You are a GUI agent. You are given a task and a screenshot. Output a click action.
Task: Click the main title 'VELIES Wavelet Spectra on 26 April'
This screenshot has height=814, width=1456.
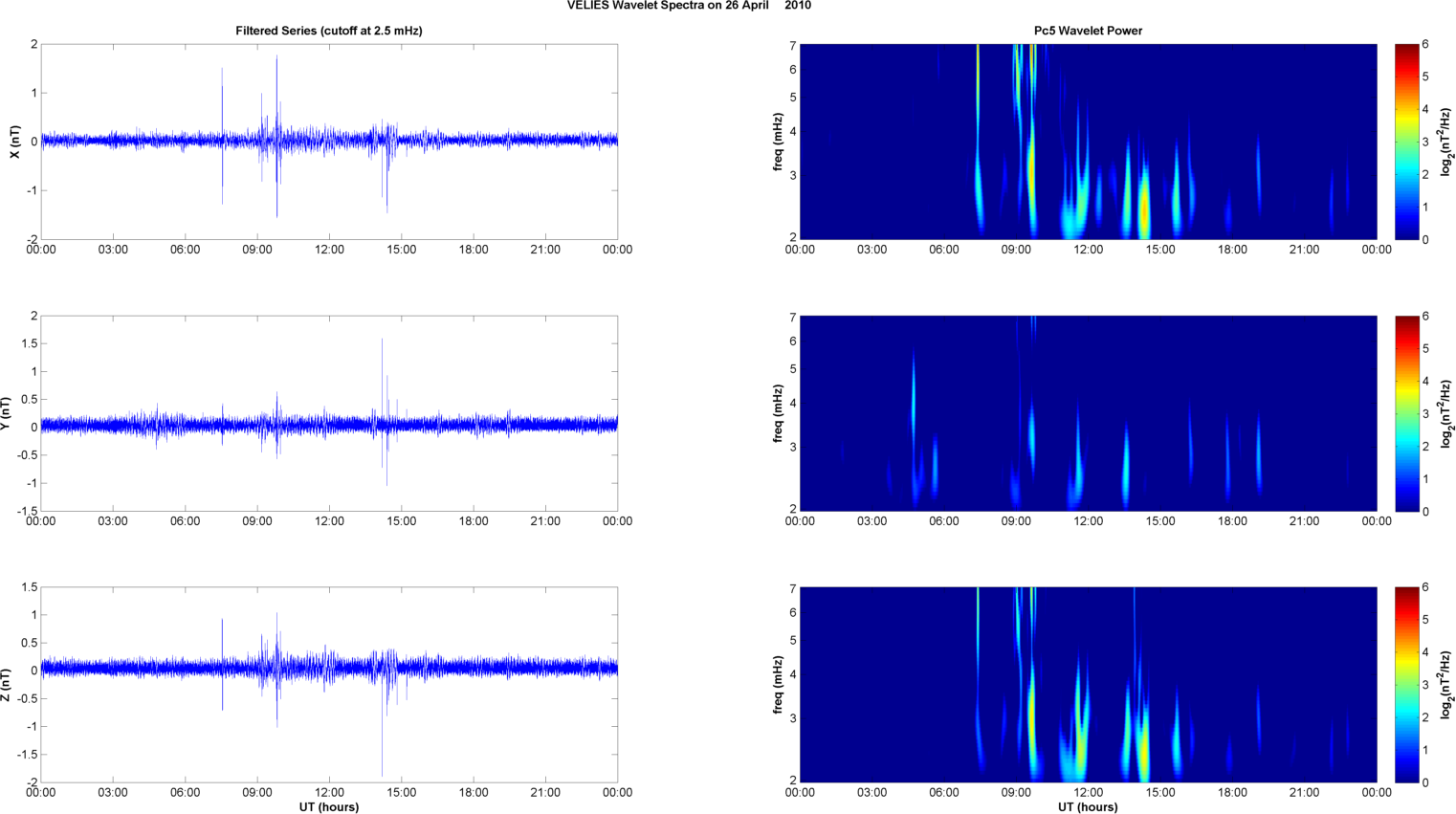tap(668, 6)
